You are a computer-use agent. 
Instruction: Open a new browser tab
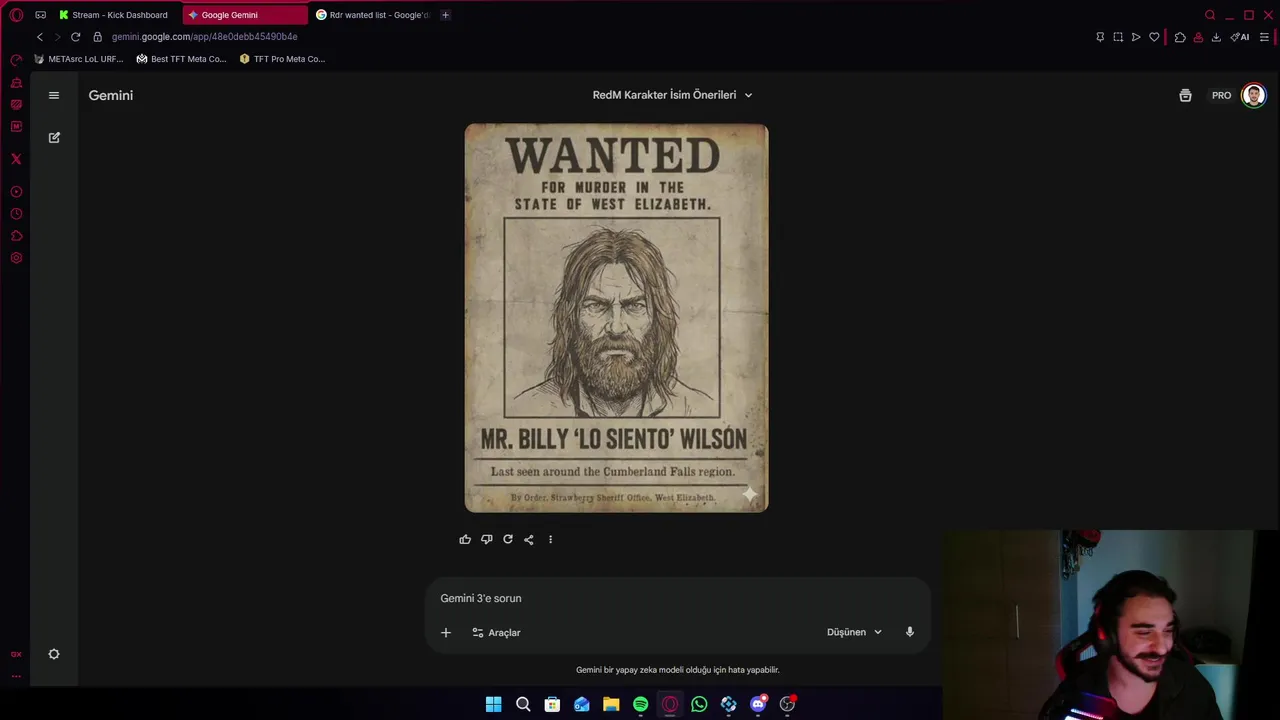(445, 15)
